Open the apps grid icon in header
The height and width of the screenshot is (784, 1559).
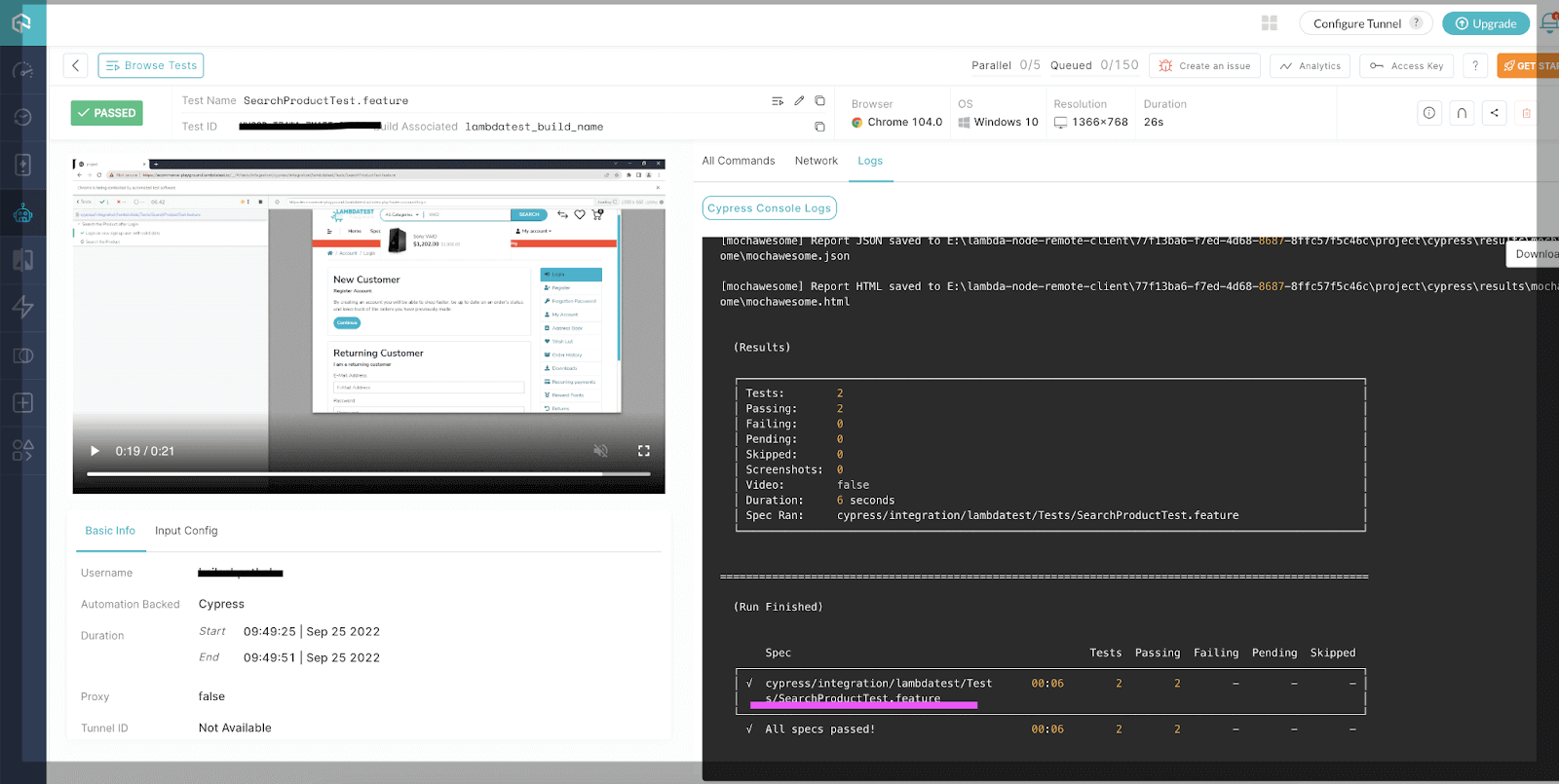pos(1270,23)
